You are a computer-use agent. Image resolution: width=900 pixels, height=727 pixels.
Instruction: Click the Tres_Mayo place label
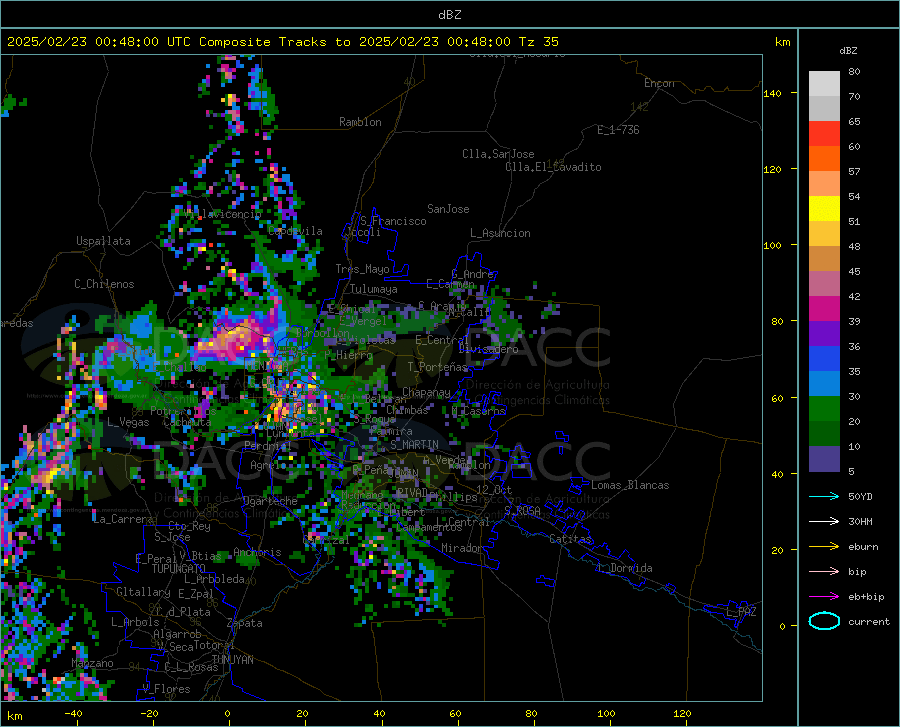click(362, 269)
